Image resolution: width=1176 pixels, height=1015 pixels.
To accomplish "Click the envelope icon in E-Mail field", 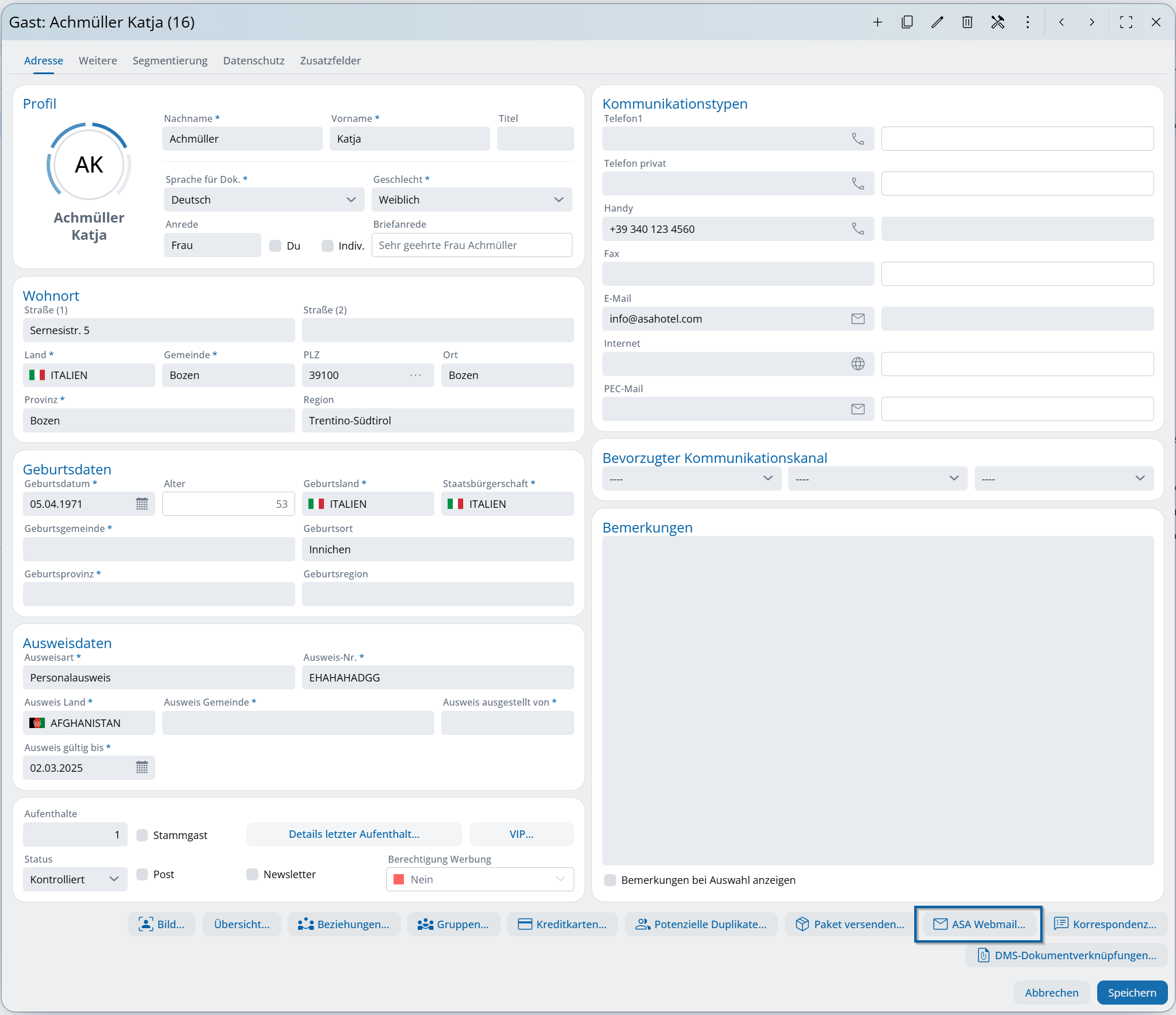I will (x=857, y=319).
